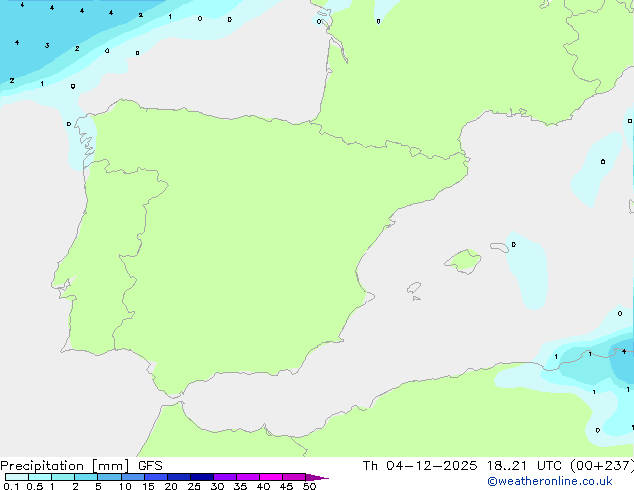634x490 pixels.
Task: Click the 10 to 15 mm legend swatch
Action: point(133,477)
